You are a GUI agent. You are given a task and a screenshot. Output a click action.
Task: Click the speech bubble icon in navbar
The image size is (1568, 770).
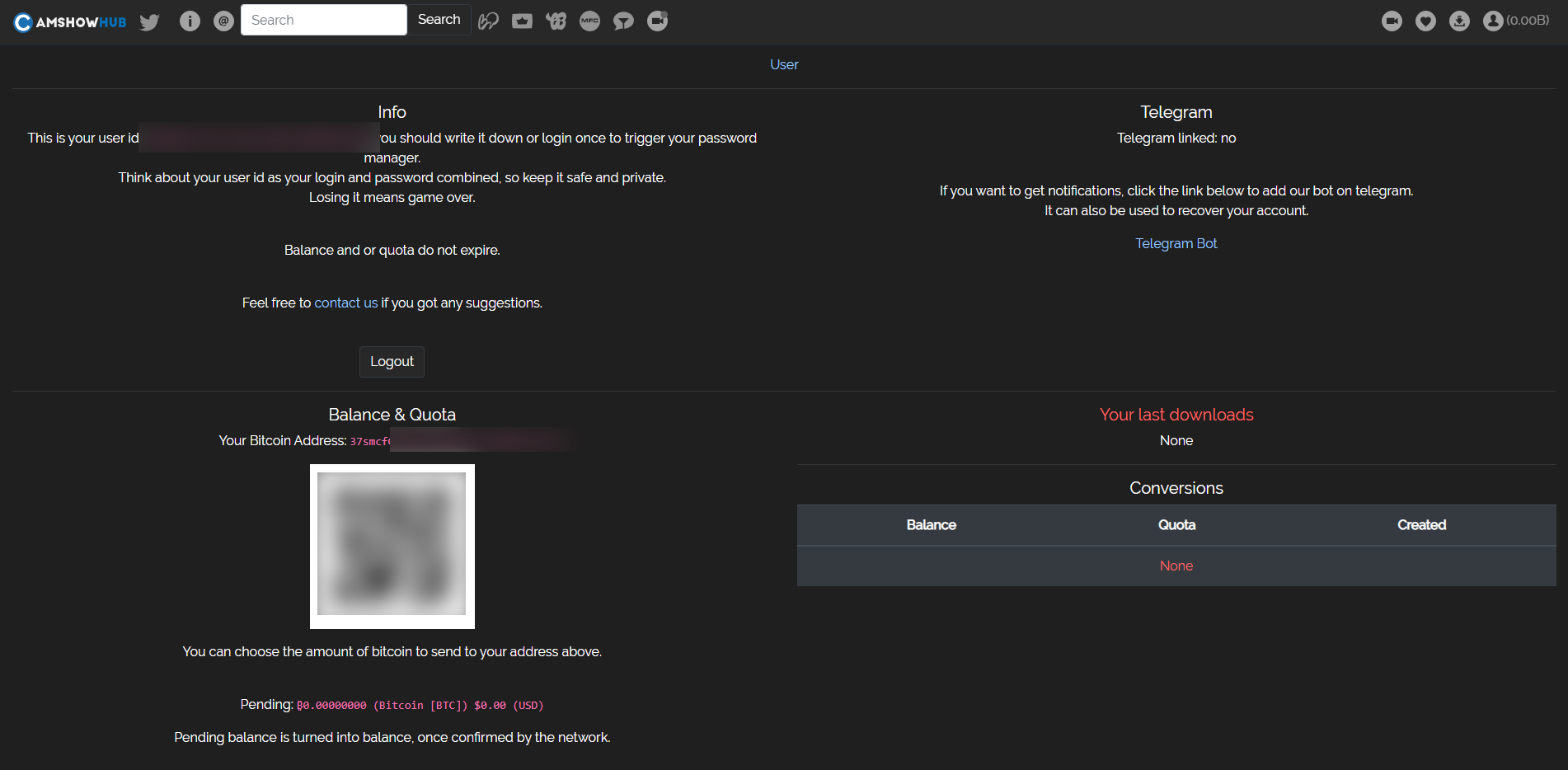[x=623, y=21]
